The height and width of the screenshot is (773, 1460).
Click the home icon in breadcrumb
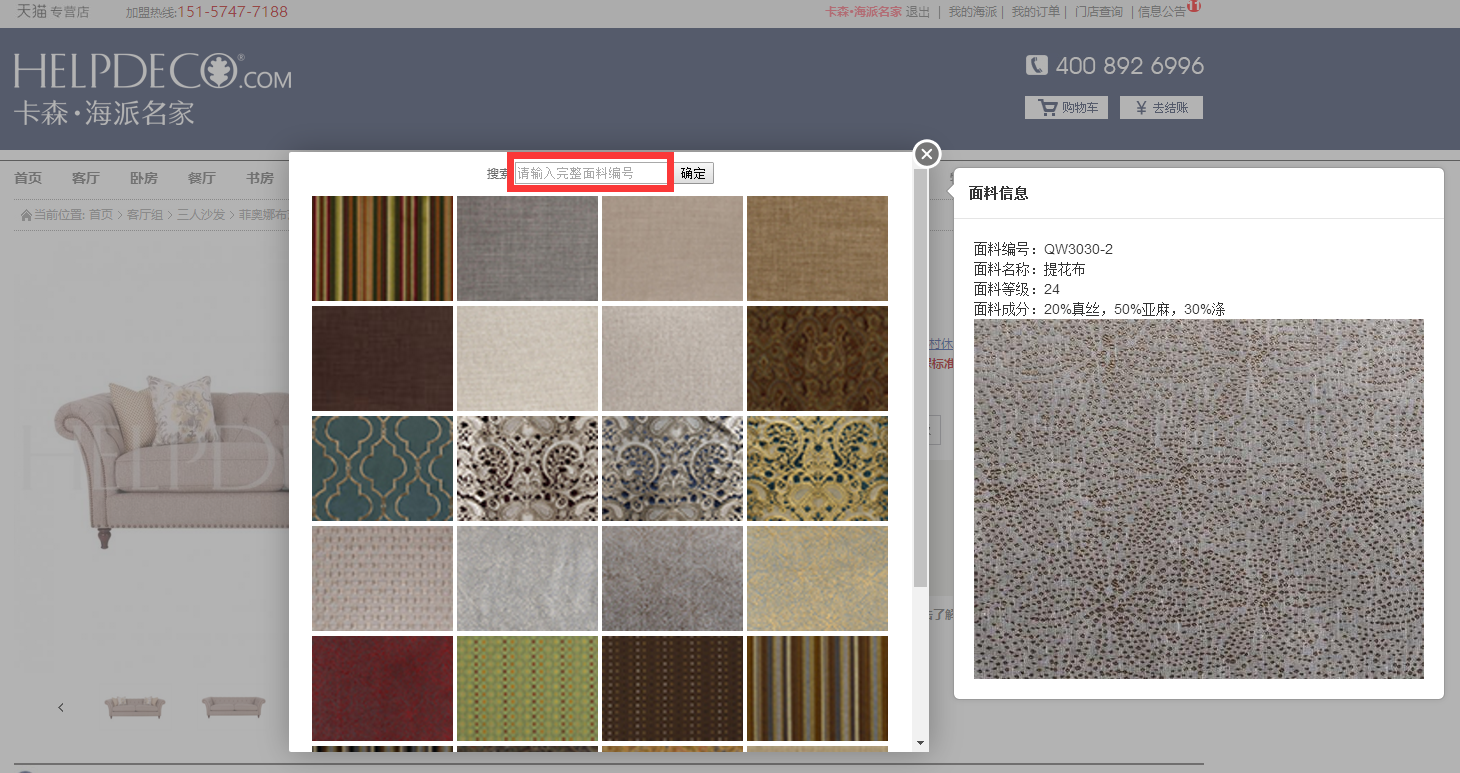(26, 215)
